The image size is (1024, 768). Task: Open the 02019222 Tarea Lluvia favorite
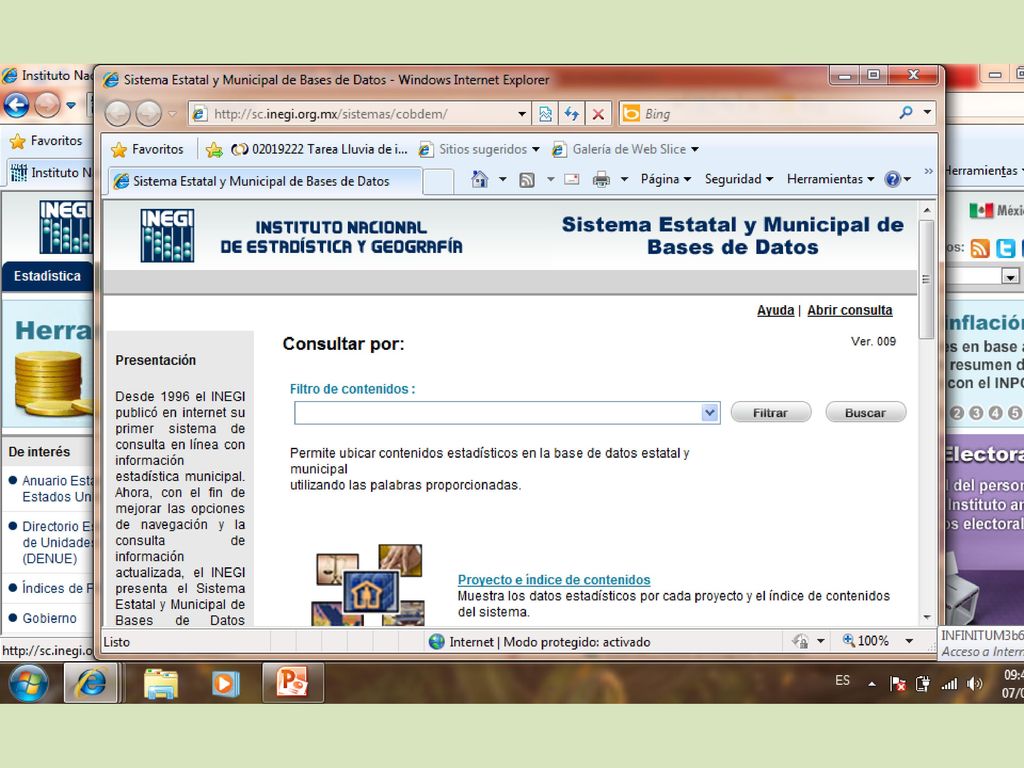pyautogui.click(x=319, y=150)
